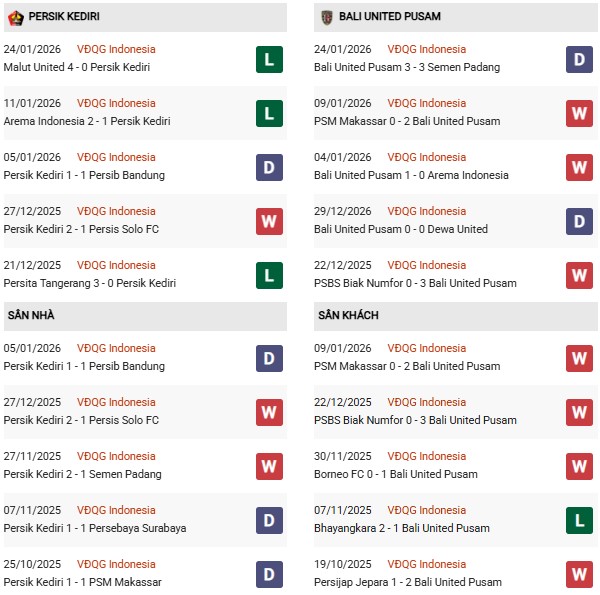Viewport: 600px width, 595px height.
Task: Click the L badge for Persita Tangerang match
Action: coord(269,275)
